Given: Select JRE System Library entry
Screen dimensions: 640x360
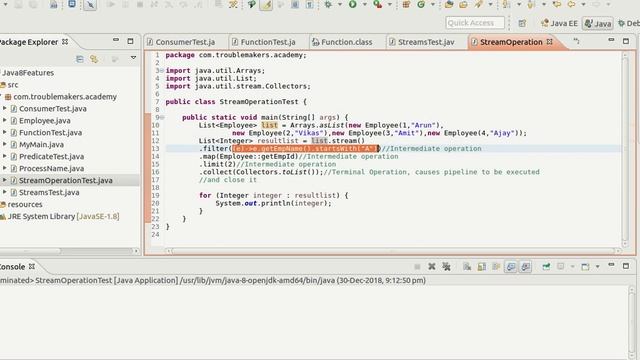Looking at the screenshot, I should pyautogui.click(x=63, y=216).
